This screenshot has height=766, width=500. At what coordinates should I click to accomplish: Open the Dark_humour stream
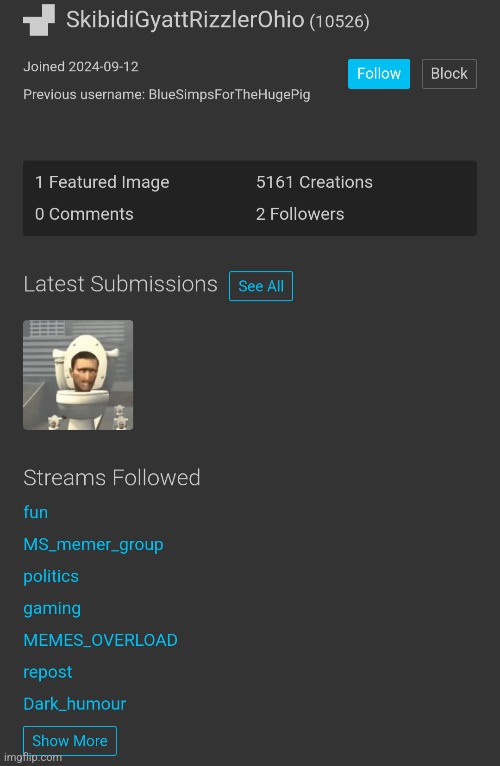[x=74, y=704]
